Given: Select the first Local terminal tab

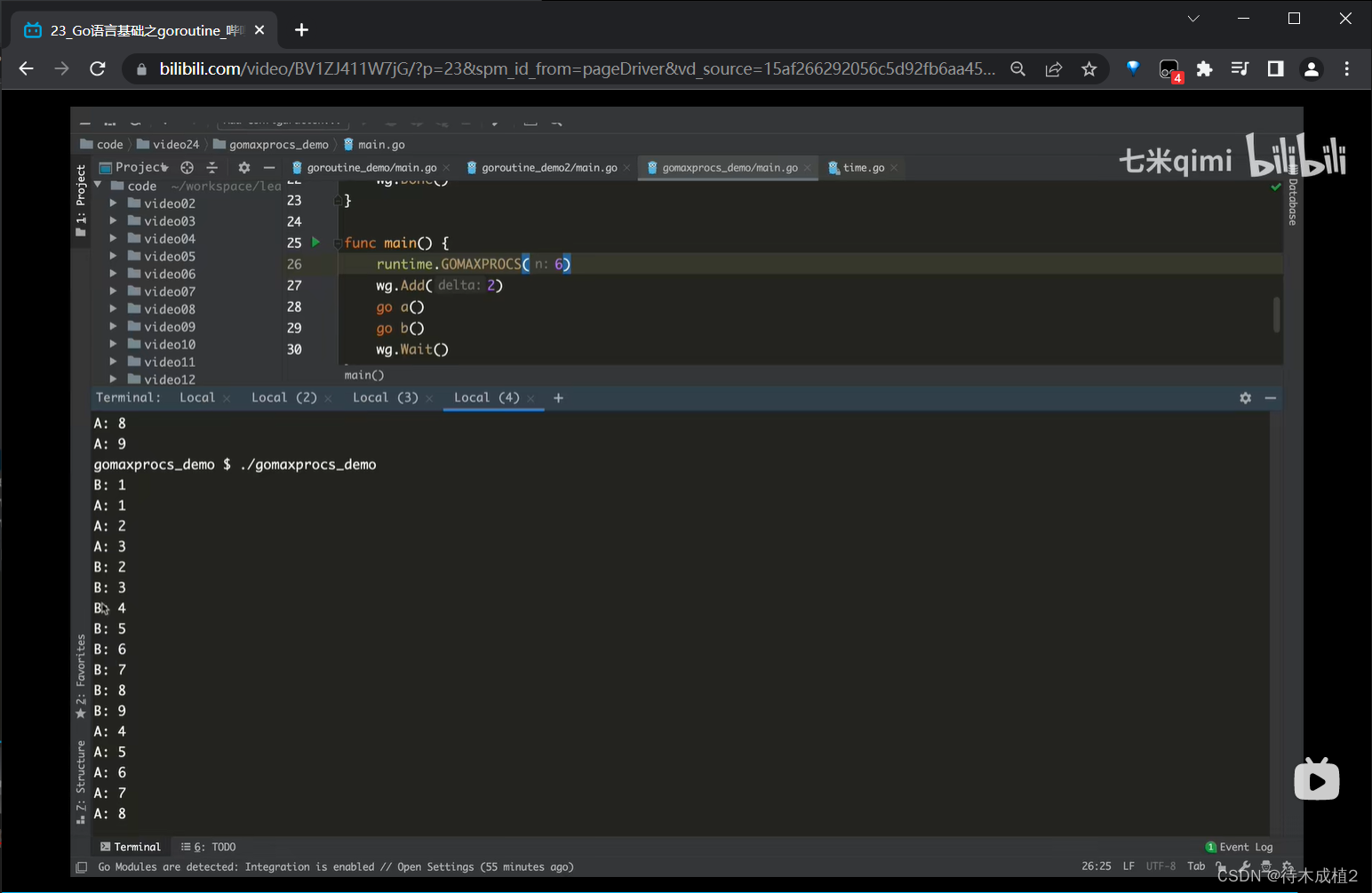Looking at the screenshot, I should click(x=197, y=397).
